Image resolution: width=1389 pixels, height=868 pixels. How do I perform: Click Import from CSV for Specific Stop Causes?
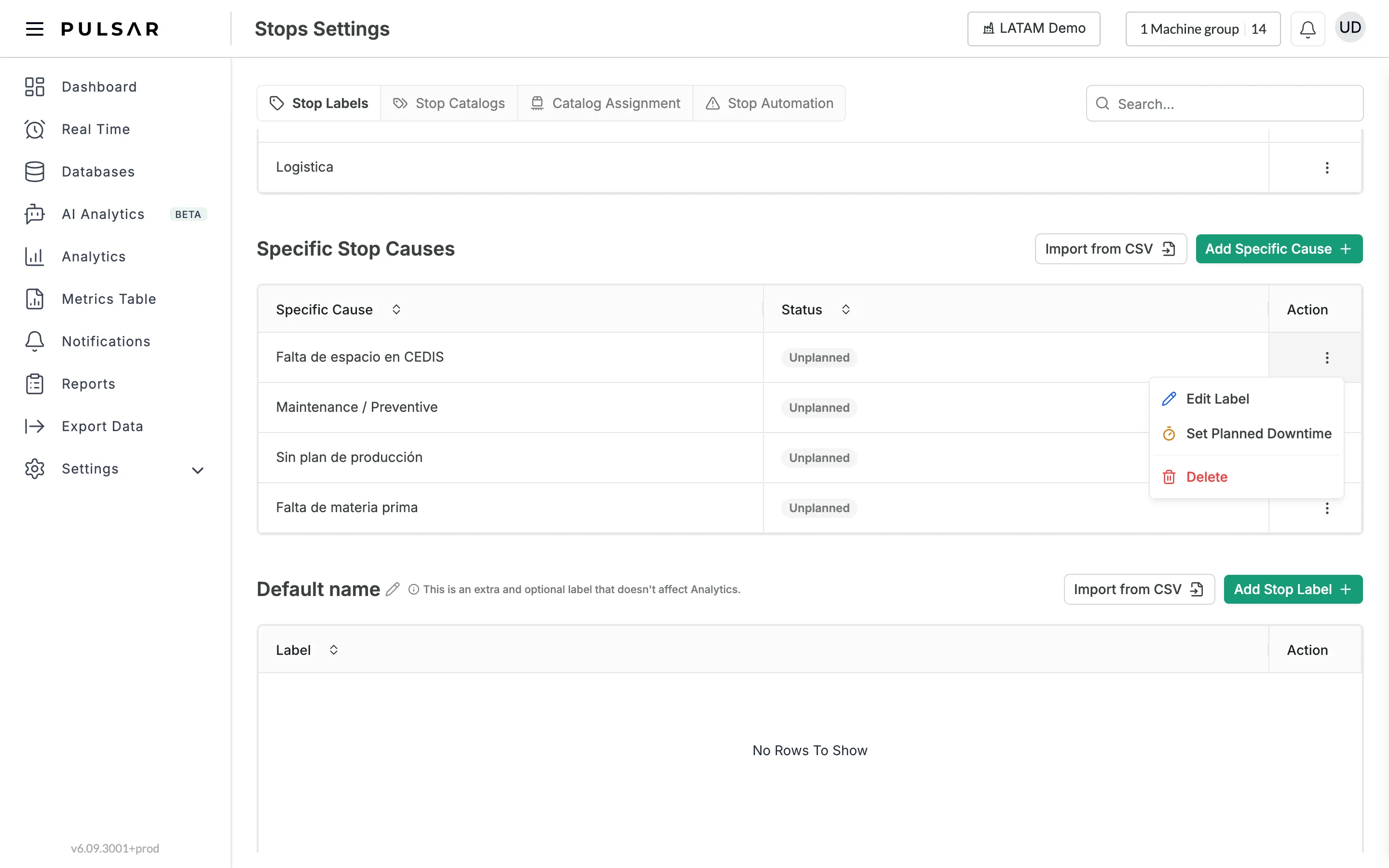point(1111,248)
